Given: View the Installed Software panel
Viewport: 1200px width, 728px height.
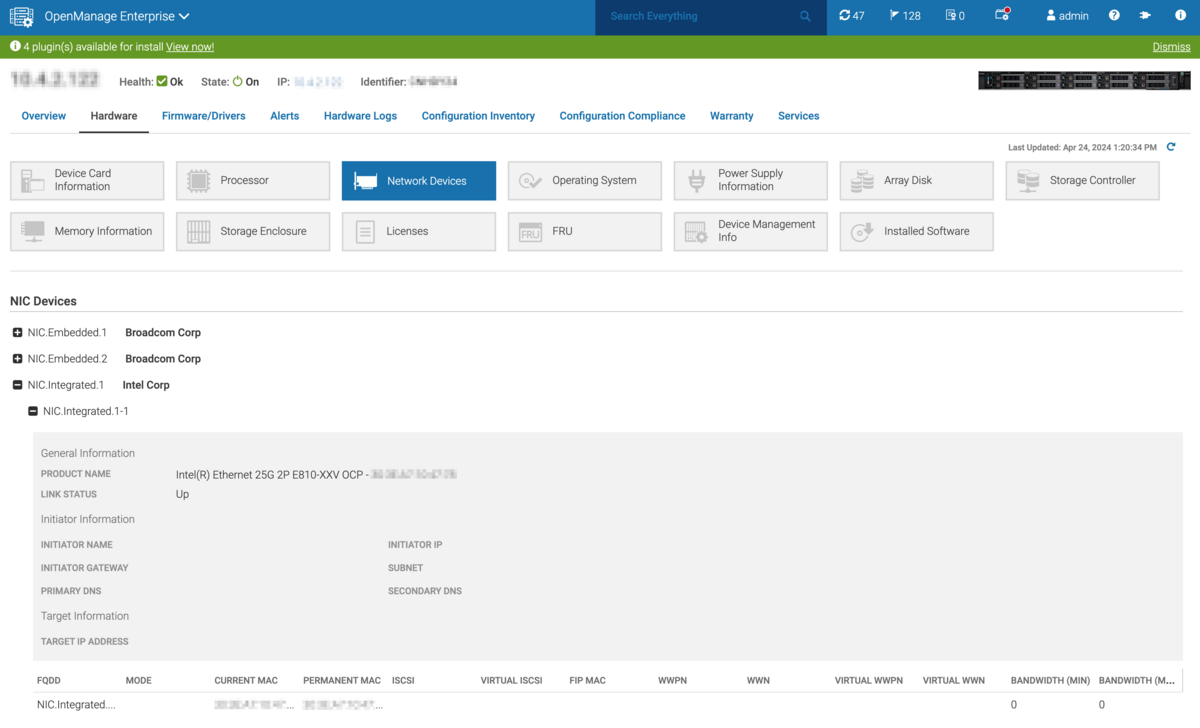Looking at the screenshot, I should coord(916,231).
